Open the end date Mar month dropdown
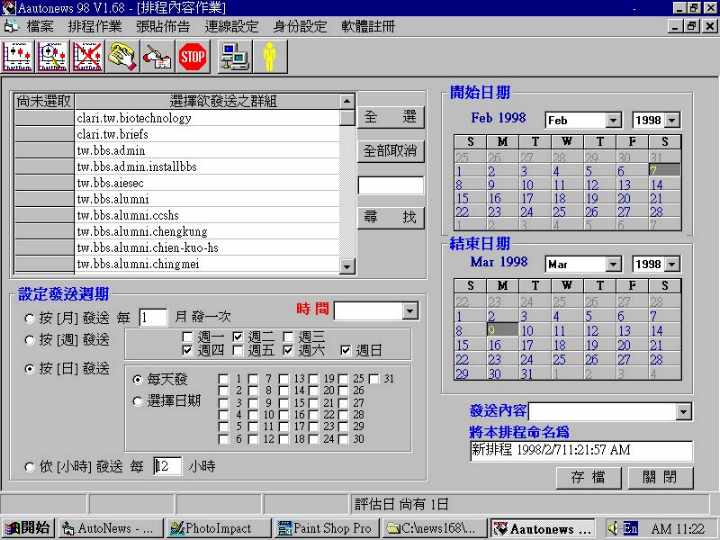 (x=613, y=264)
